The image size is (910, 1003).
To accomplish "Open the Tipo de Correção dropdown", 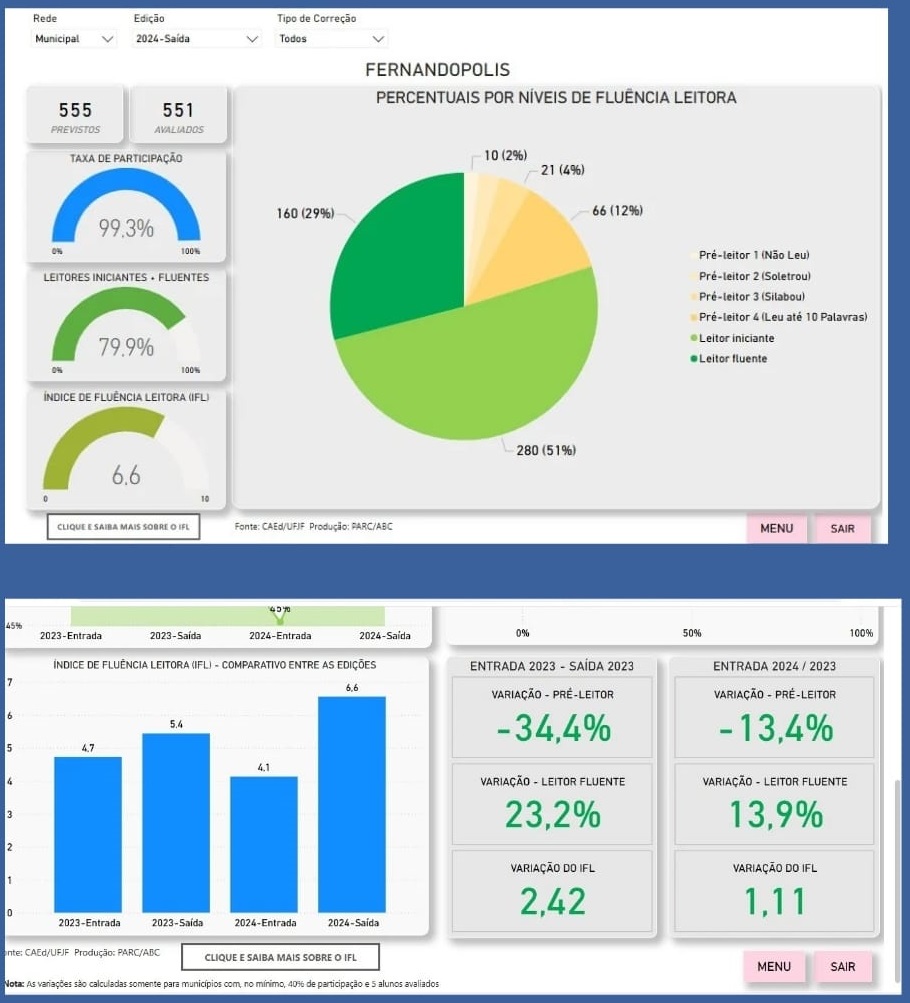I will coord(331,39).
